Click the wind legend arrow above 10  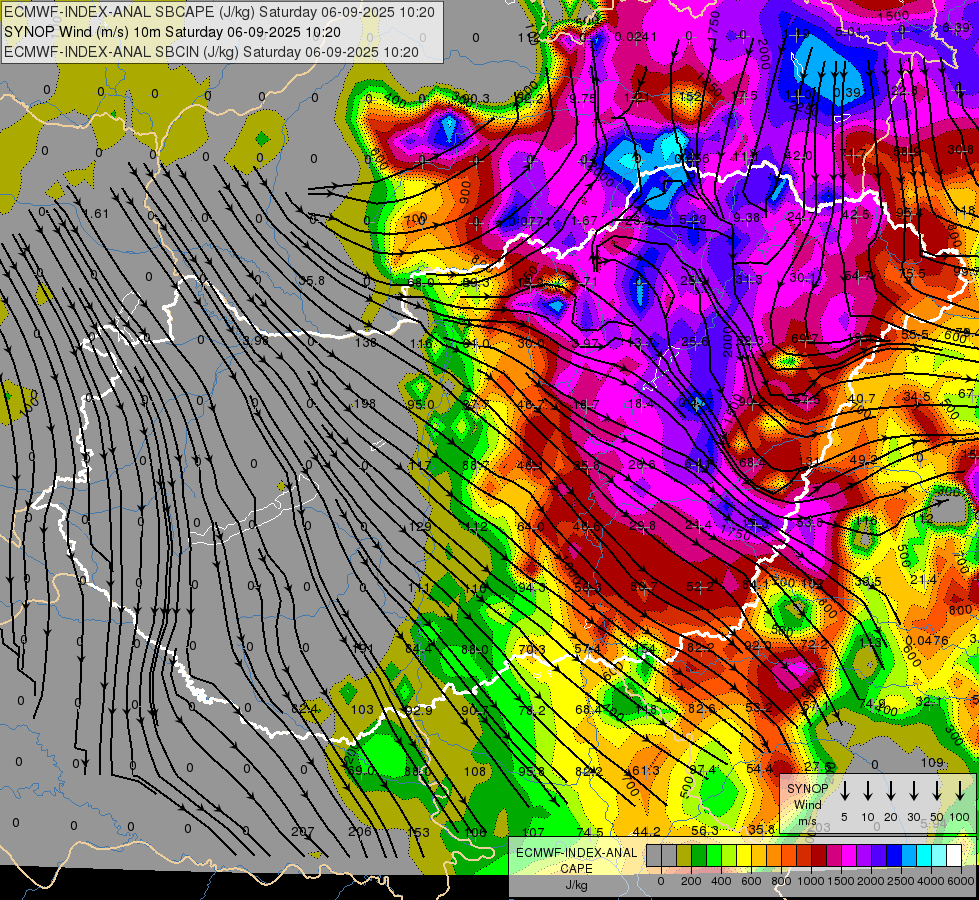(x=867, y=791)
